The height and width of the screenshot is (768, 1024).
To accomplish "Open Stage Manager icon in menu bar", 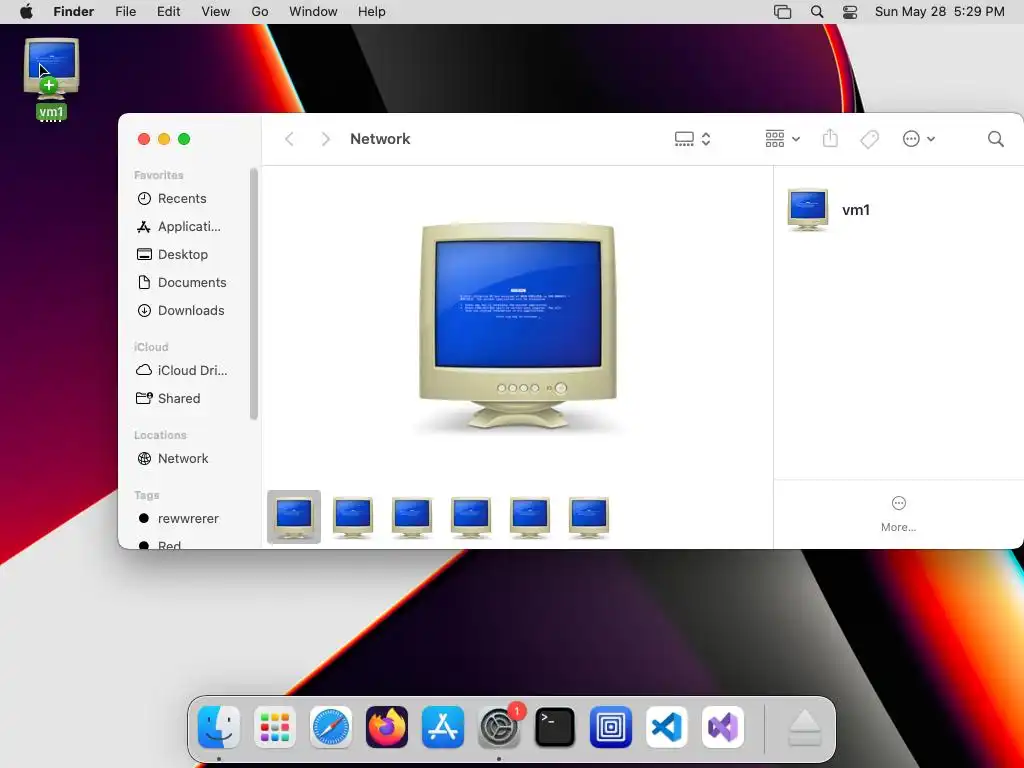I will tap(782, 12).
